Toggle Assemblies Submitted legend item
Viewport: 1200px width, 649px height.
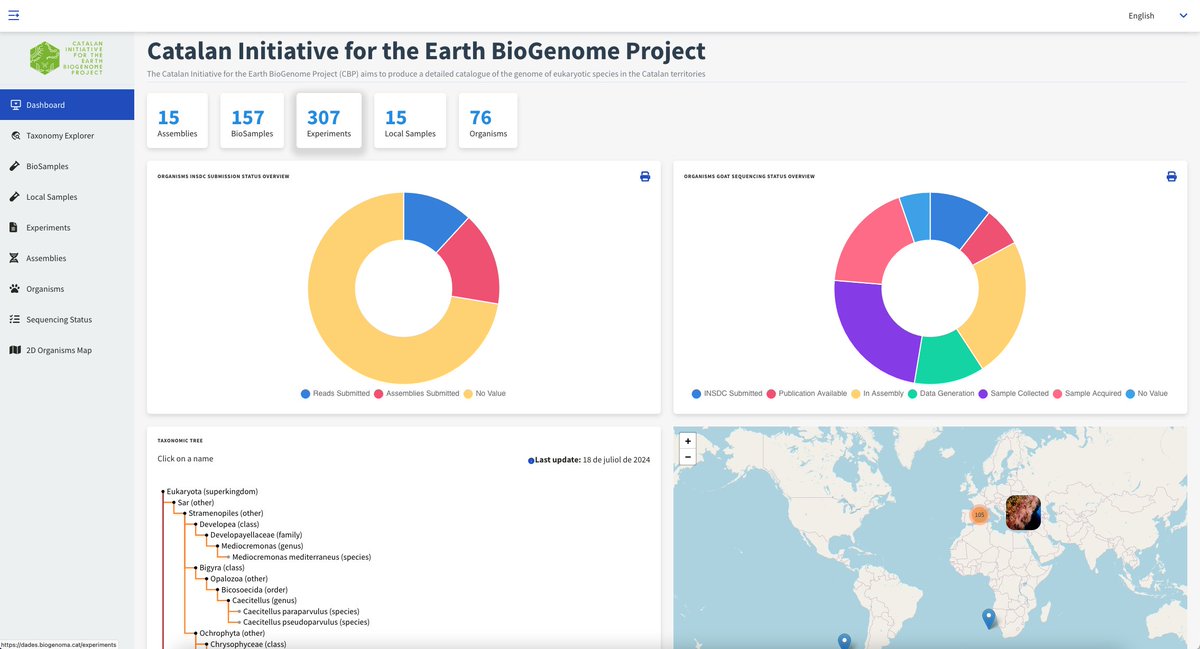[416, 394]
